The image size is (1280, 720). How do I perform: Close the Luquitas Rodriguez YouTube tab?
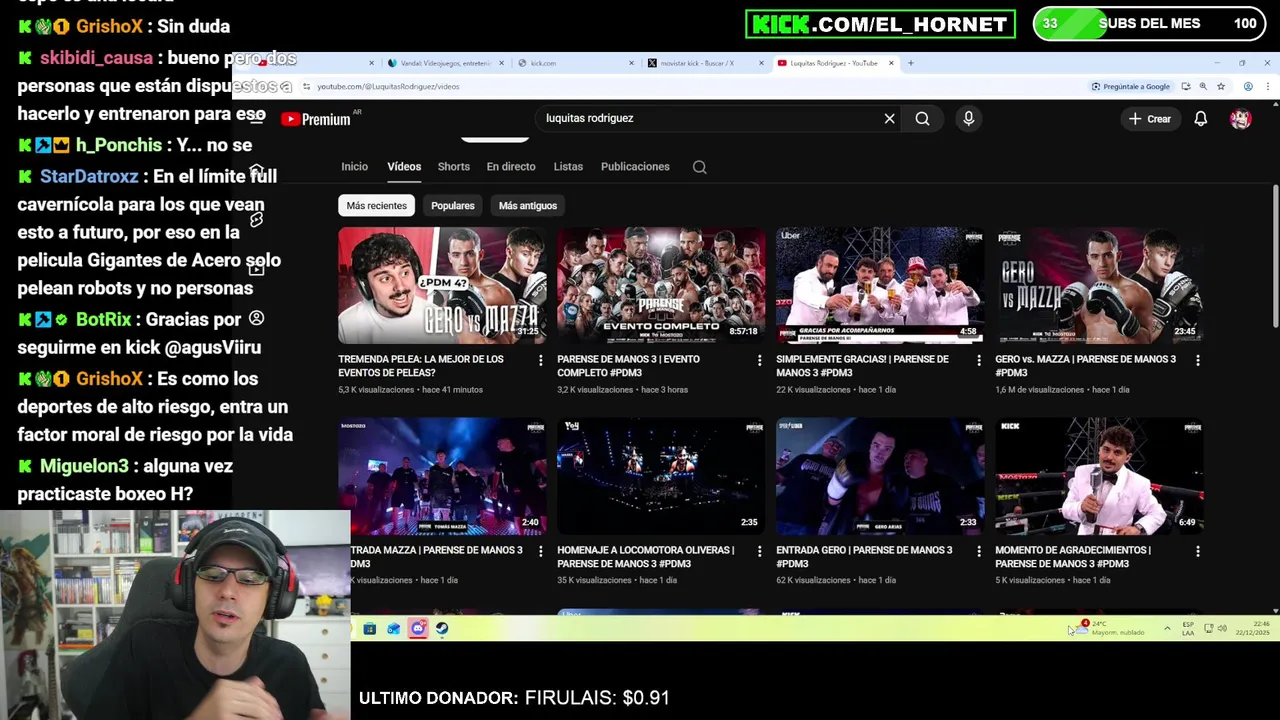point(890,63)
